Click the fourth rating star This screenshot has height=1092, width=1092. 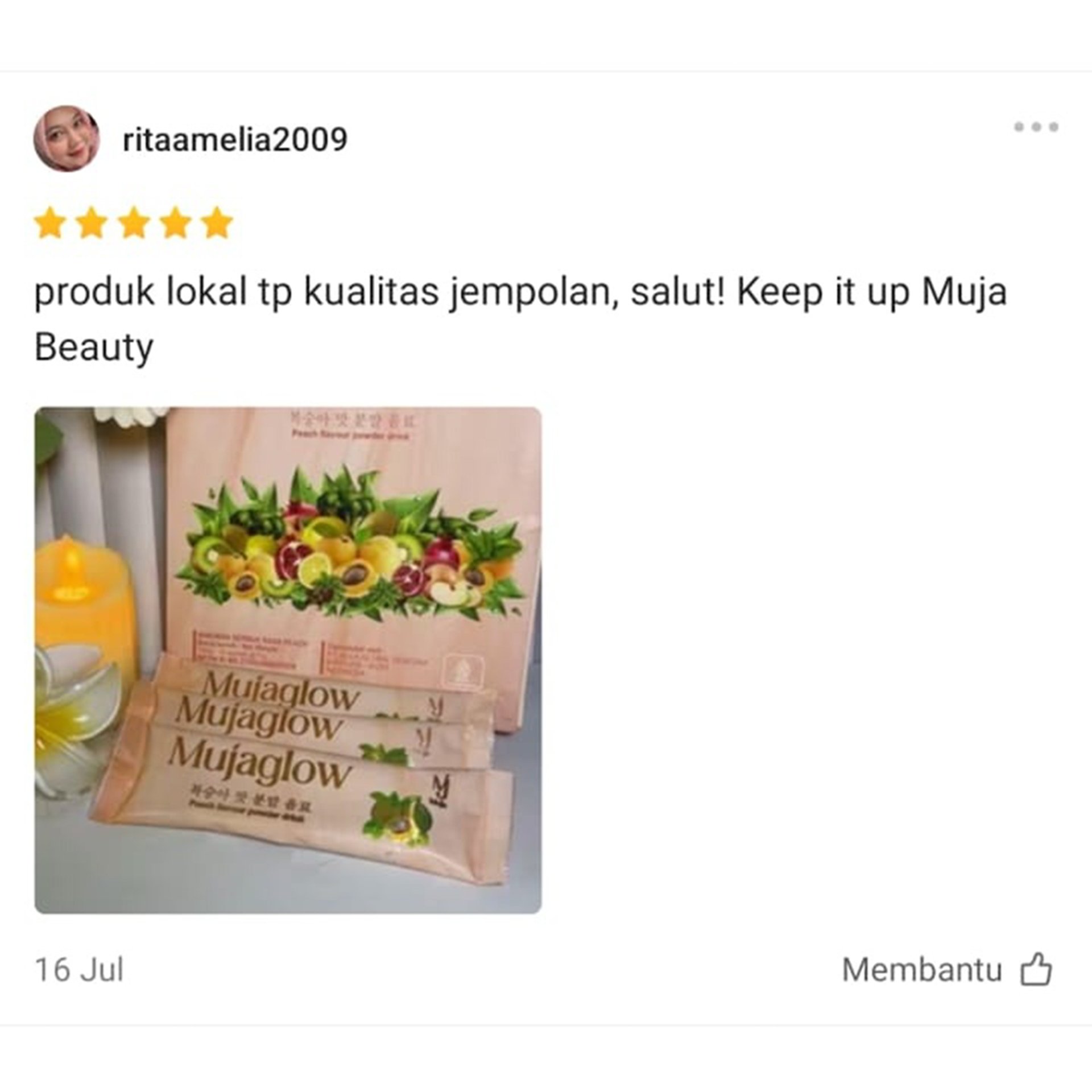coord(175,222)
